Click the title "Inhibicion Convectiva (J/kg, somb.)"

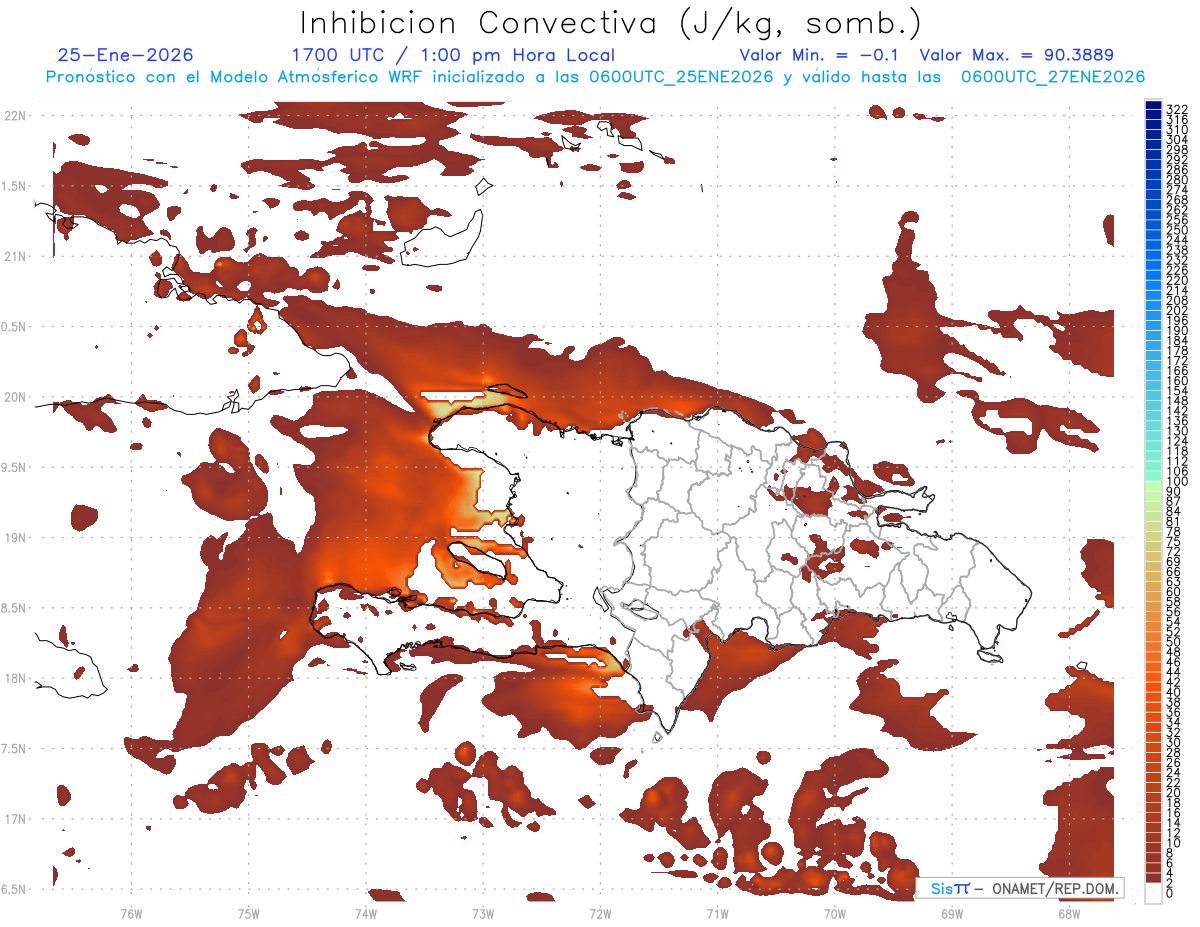click(611, 24)
